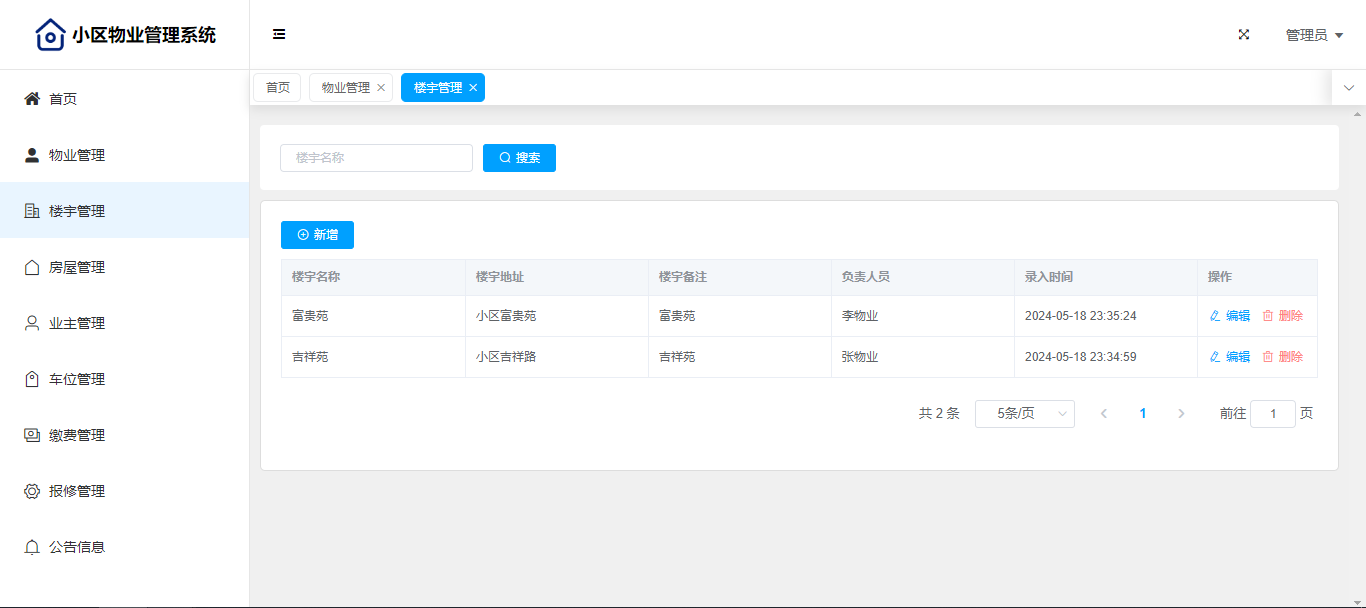This screenshot has width=1366, height=608.
Task: Expand the 5条/页 page size selector
Action: point(1024,414)
